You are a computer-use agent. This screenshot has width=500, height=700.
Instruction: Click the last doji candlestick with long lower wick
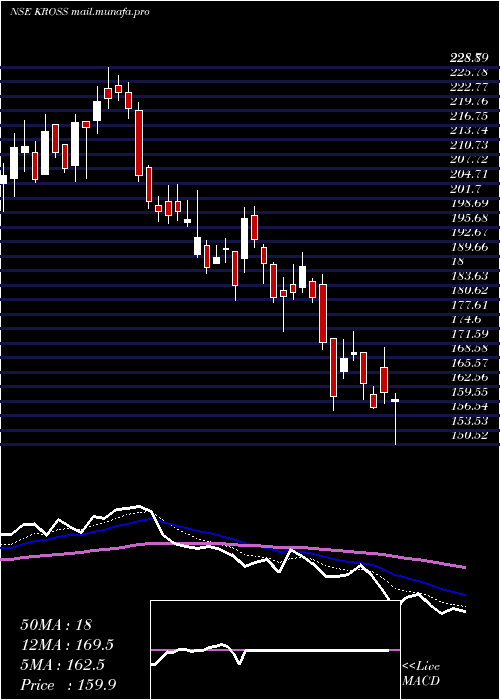tap(395, 418)
